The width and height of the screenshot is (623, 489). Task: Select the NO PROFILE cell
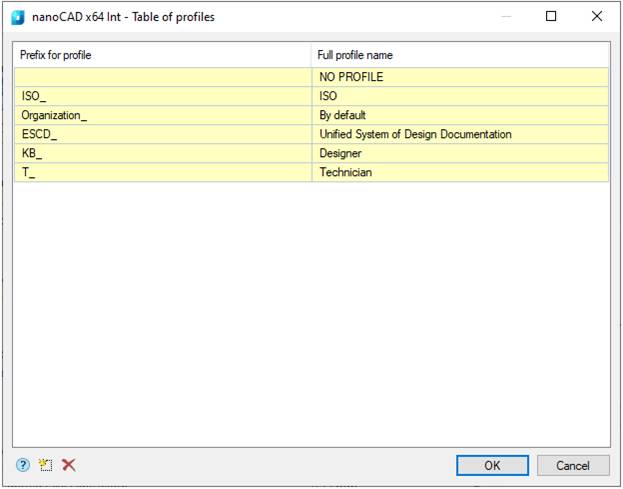[x=460, y=77]
